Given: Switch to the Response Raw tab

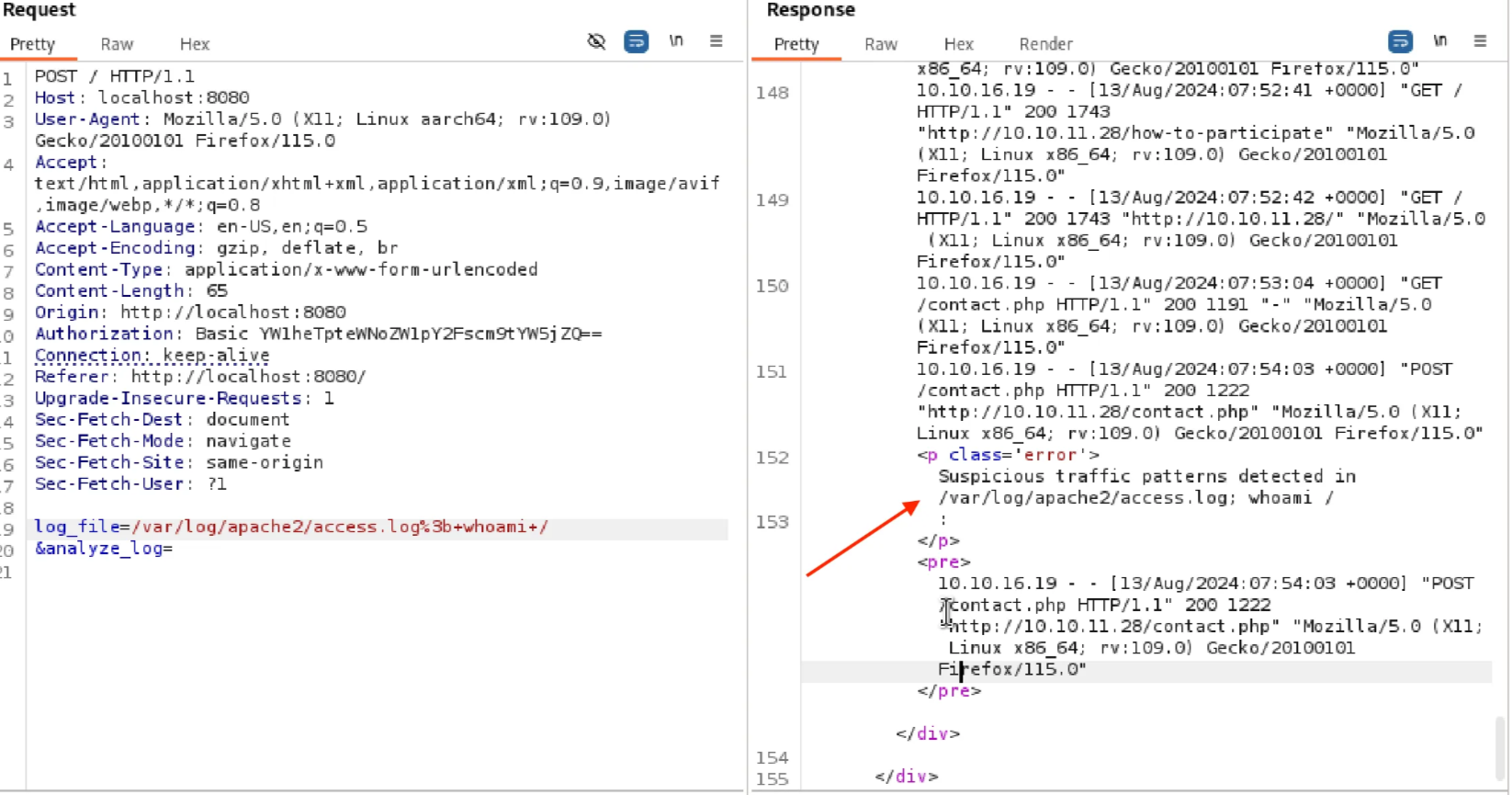Looking at the screenshot, I should 880,44.
